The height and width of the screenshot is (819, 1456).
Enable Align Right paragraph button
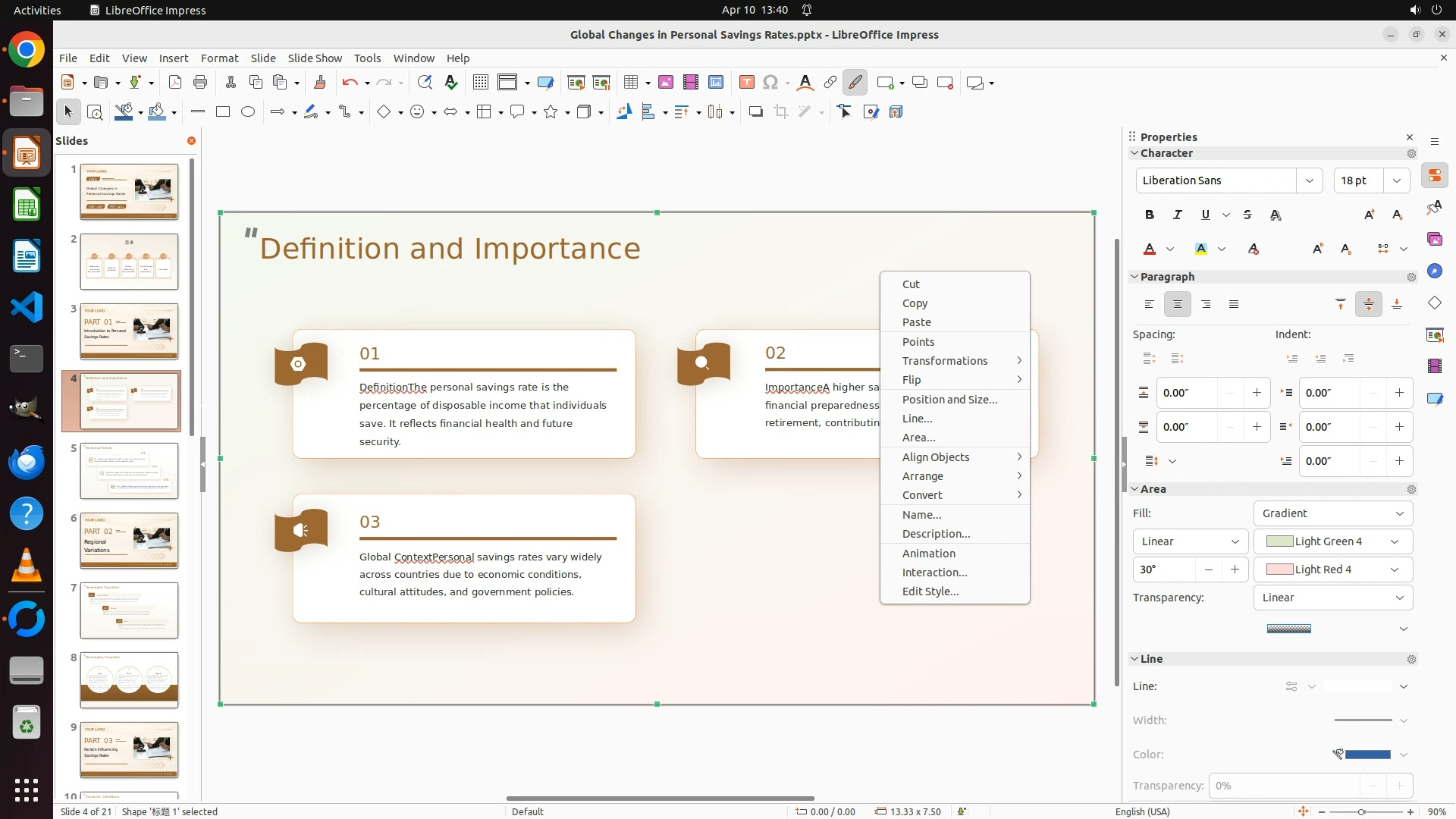click(1206, 304)
